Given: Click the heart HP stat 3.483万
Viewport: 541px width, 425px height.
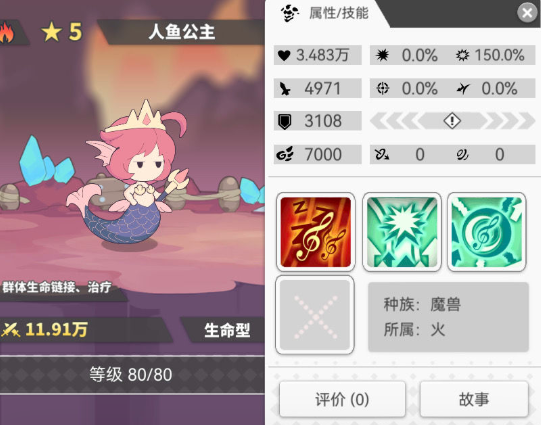Looking at the screenshot, I should coord(318,55).
